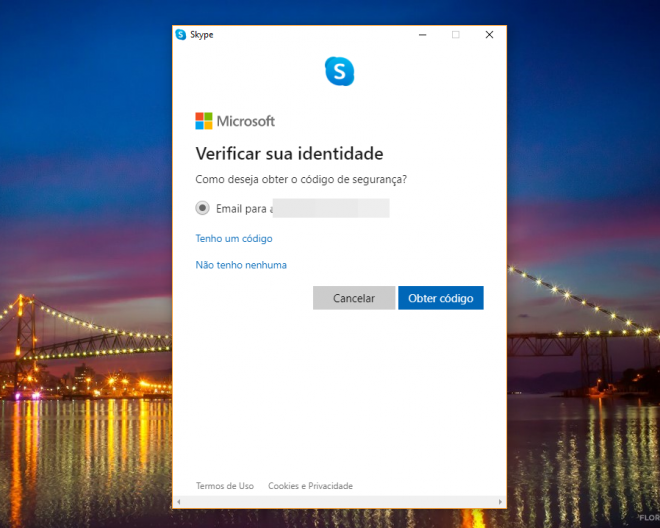Open the "Termos de Uso" link
Screen dimensions: 660x528
click(x=225, y=486)
